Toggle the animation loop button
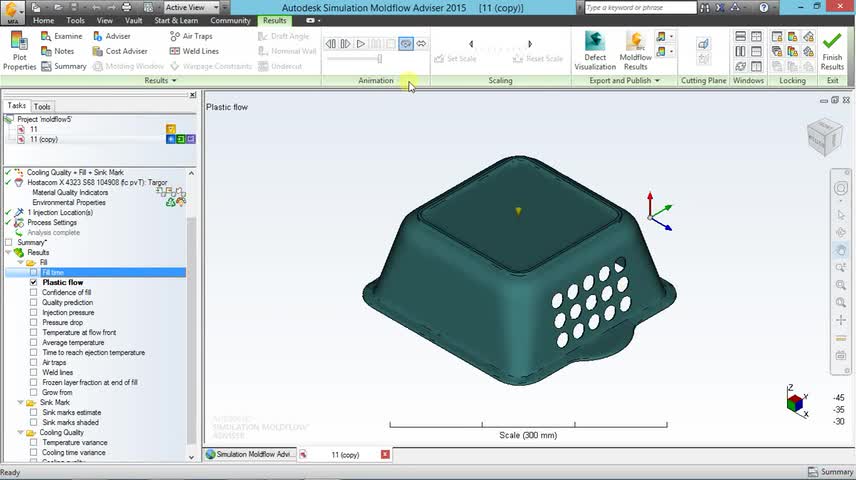This screenshot has height=480, width=856. 406,44
